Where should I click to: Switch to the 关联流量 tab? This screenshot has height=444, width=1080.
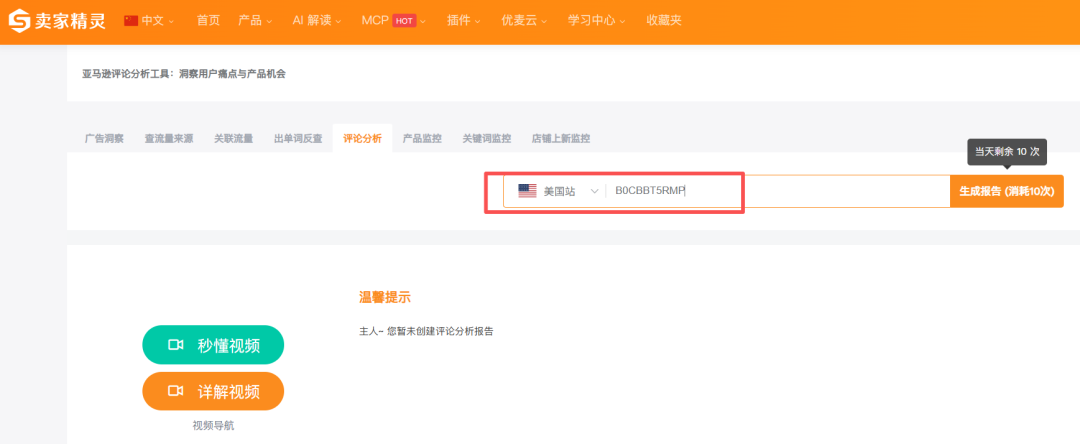pyautogui.click(x=233, y=138)
